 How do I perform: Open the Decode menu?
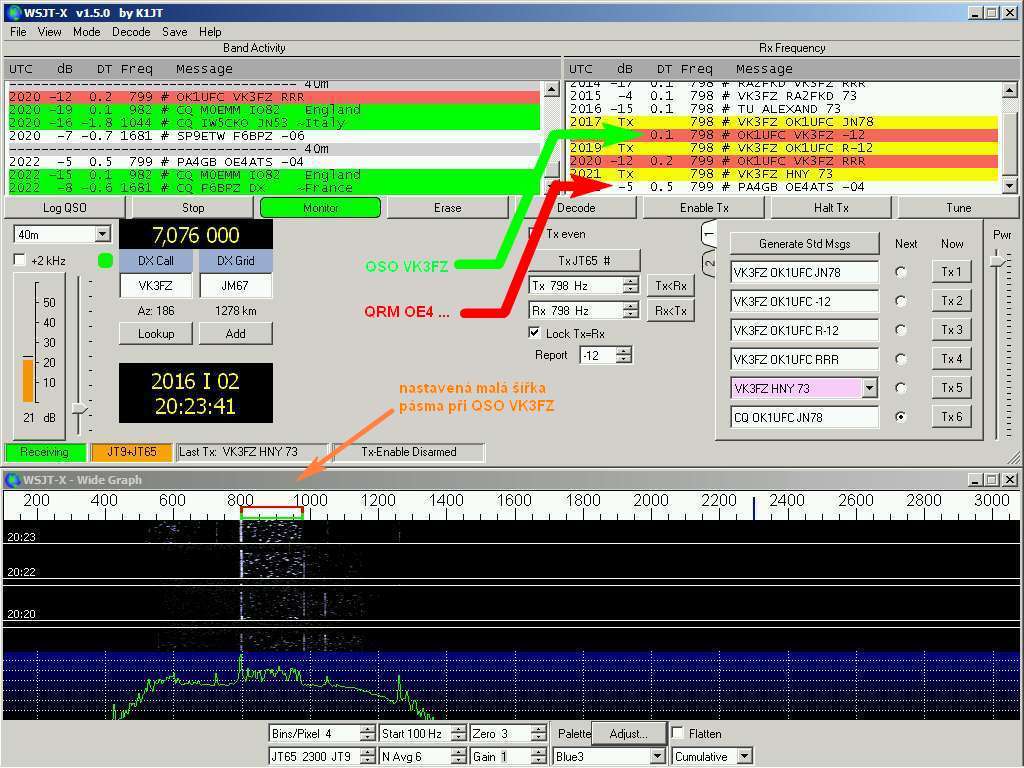coord(131,32)
